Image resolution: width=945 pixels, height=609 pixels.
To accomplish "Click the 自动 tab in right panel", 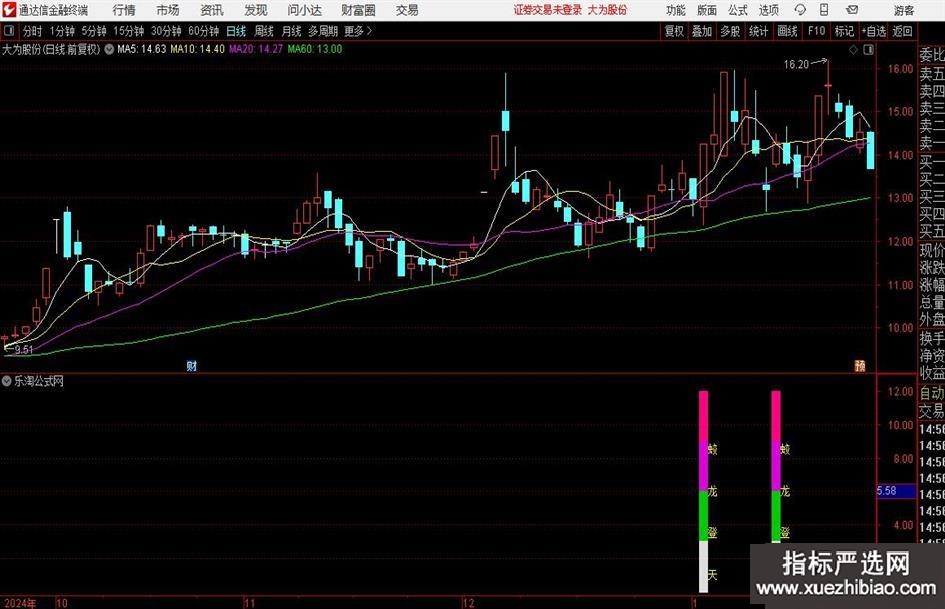I will 932,393.
